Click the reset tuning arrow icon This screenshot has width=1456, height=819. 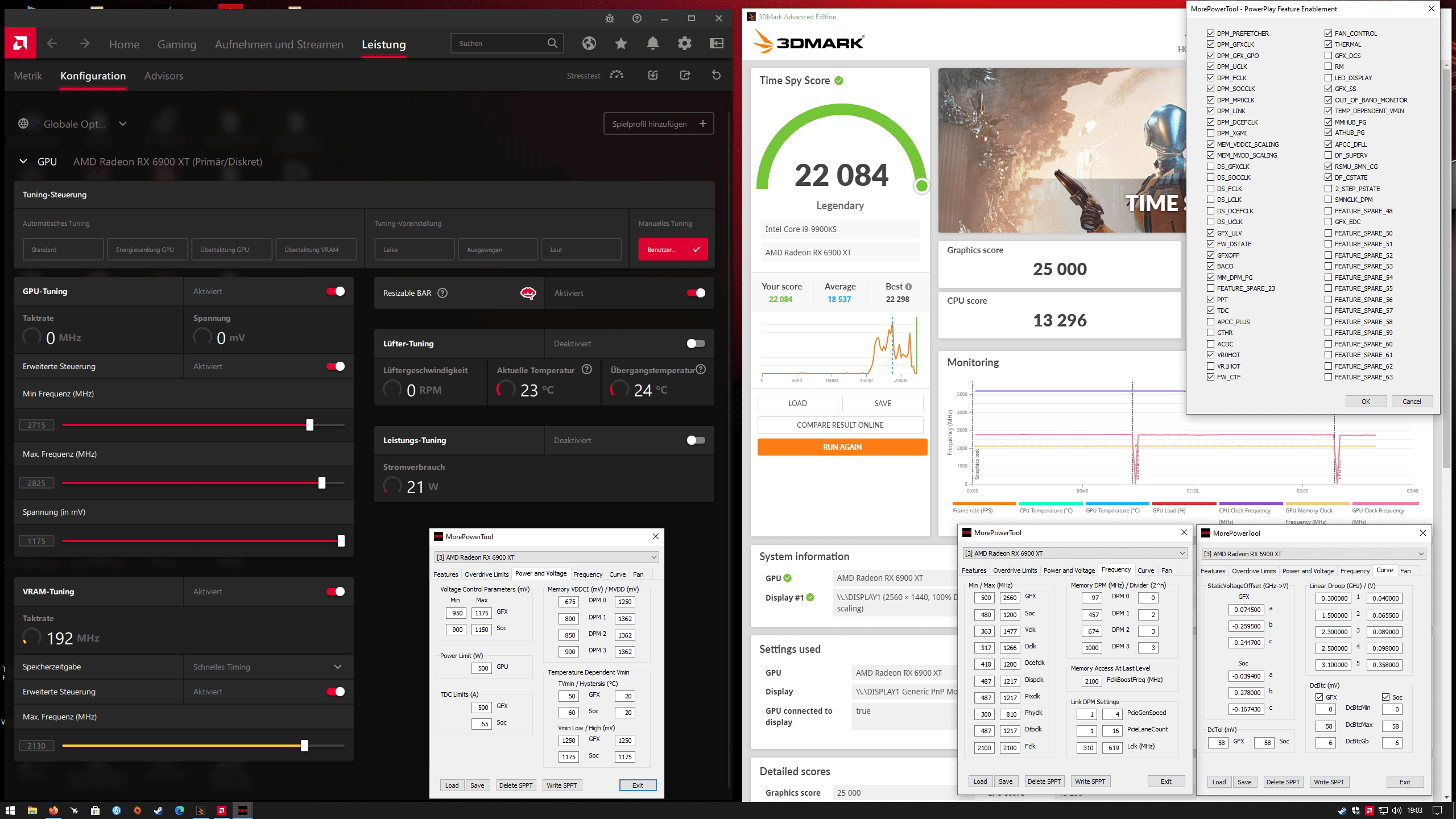coord(716,75)
